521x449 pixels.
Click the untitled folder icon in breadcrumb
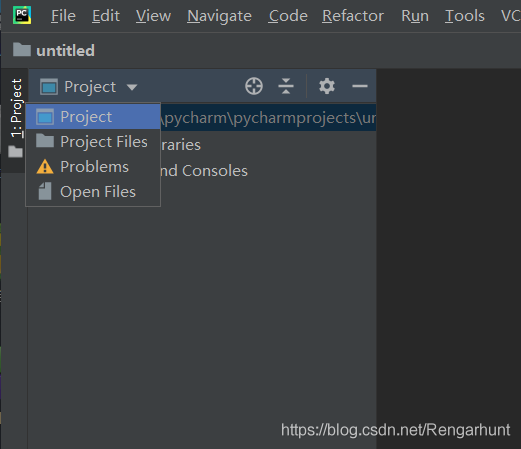(22, 50)
